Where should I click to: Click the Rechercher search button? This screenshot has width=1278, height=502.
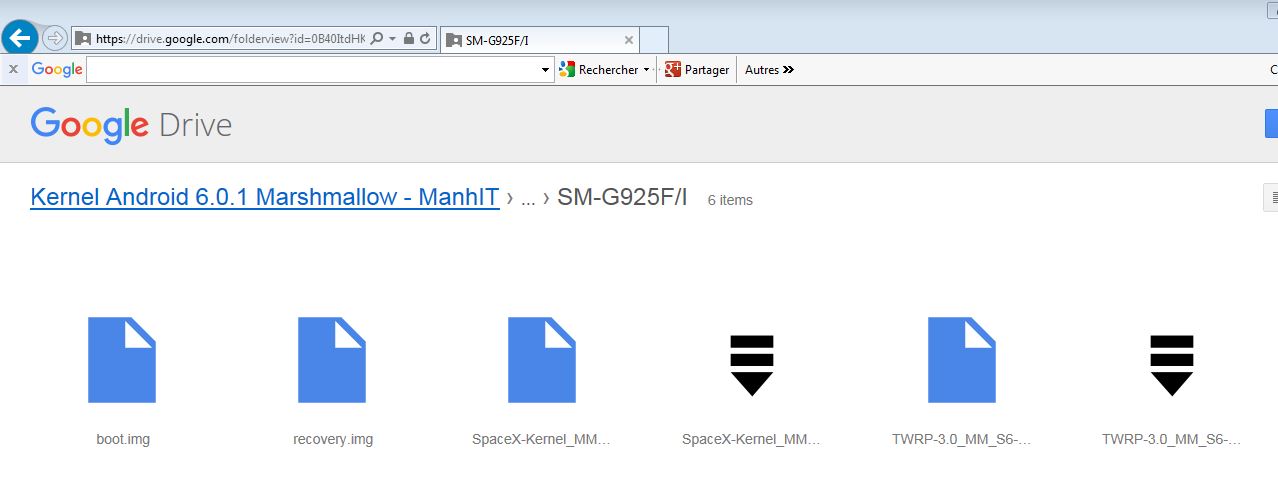(599, 70)
